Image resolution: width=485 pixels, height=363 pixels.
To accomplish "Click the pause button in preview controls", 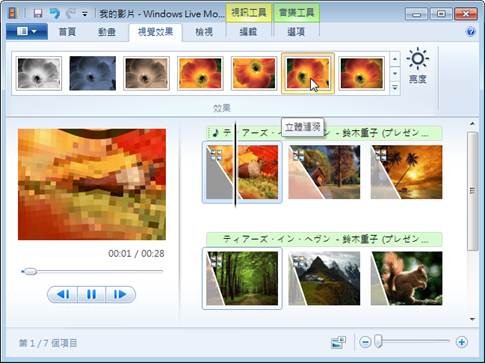I will [92, 295].
